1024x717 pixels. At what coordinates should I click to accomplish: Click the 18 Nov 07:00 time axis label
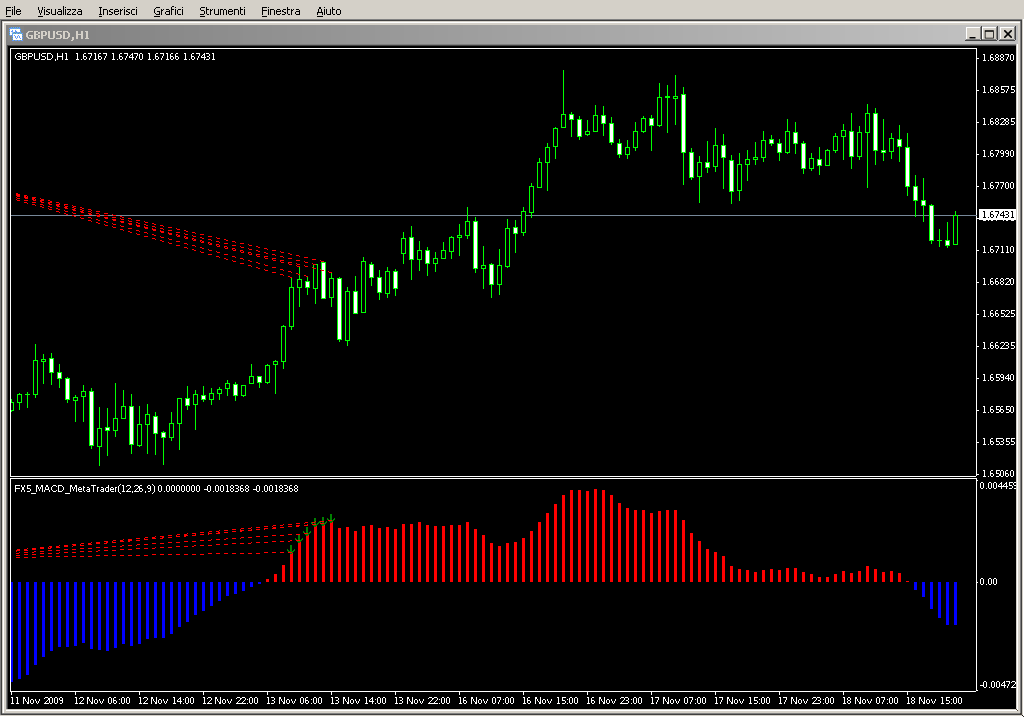click(x=870, y=701)
